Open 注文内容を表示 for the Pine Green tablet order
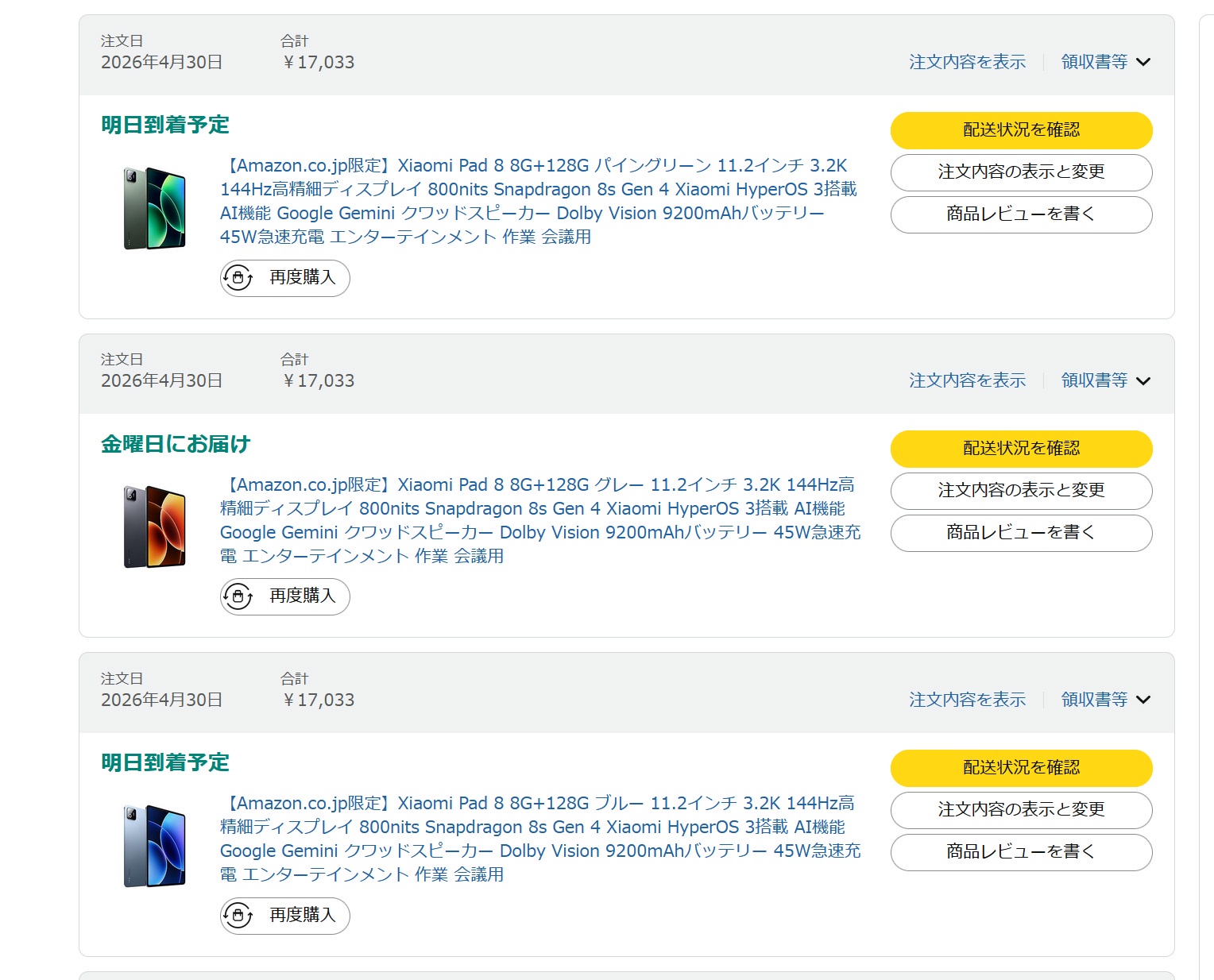 click(x=968, y=62)
